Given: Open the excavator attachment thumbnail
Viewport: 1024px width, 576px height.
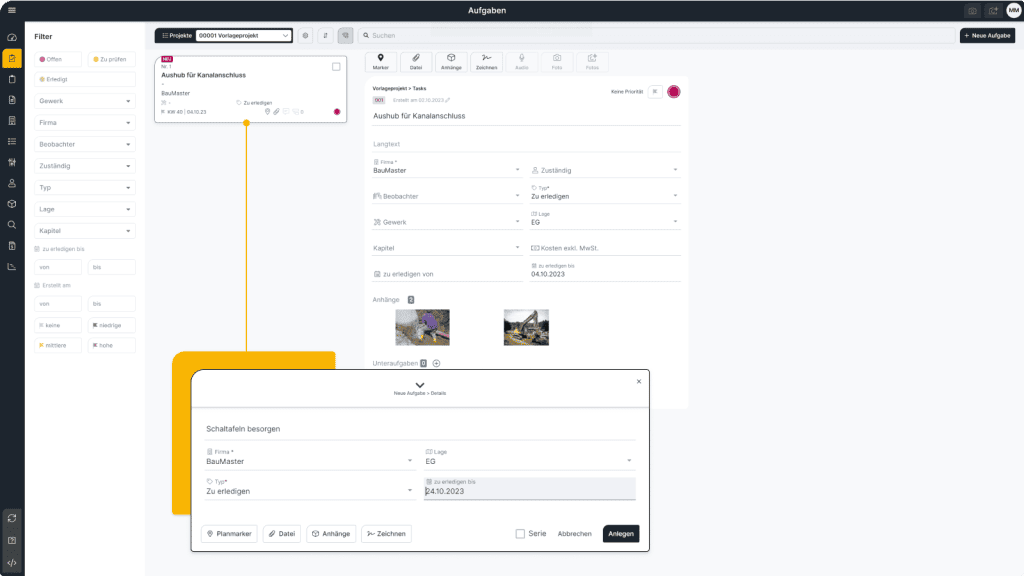Looking at the screenshot, I should click(526, 327).
